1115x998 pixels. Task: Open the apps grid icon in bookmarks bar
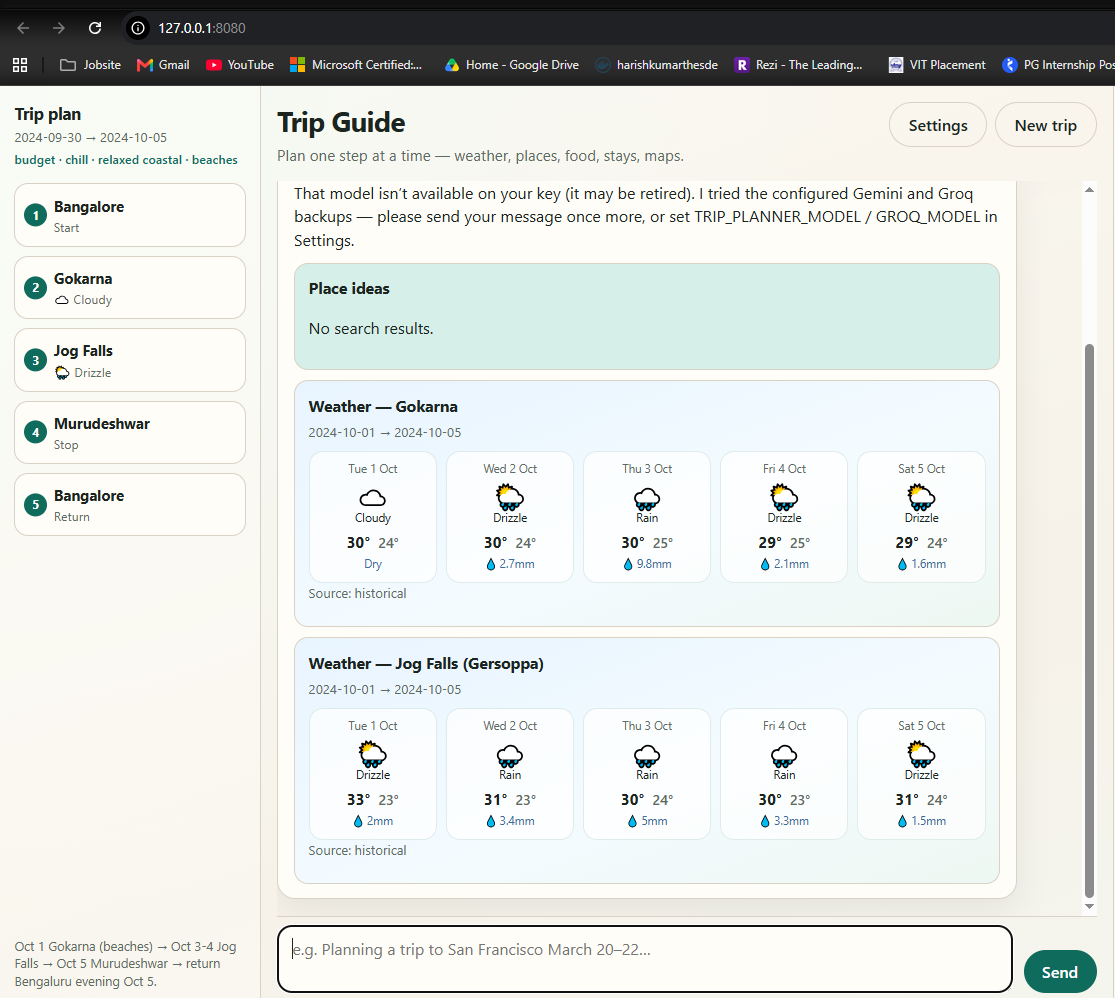pyautogui.click(x=20, y=65)
